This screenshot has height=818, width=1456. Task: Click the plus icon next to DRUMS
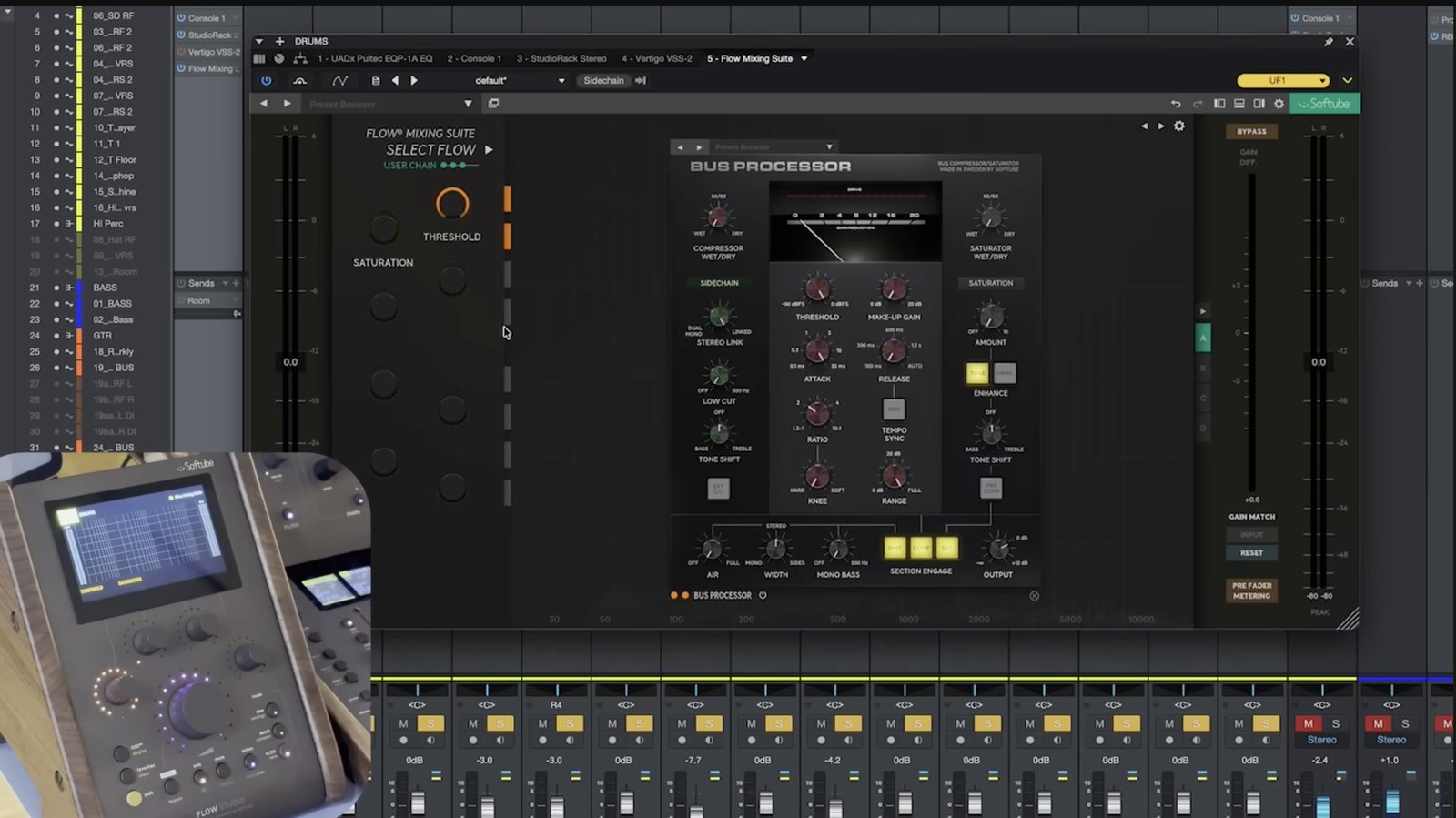coord(280,42)
